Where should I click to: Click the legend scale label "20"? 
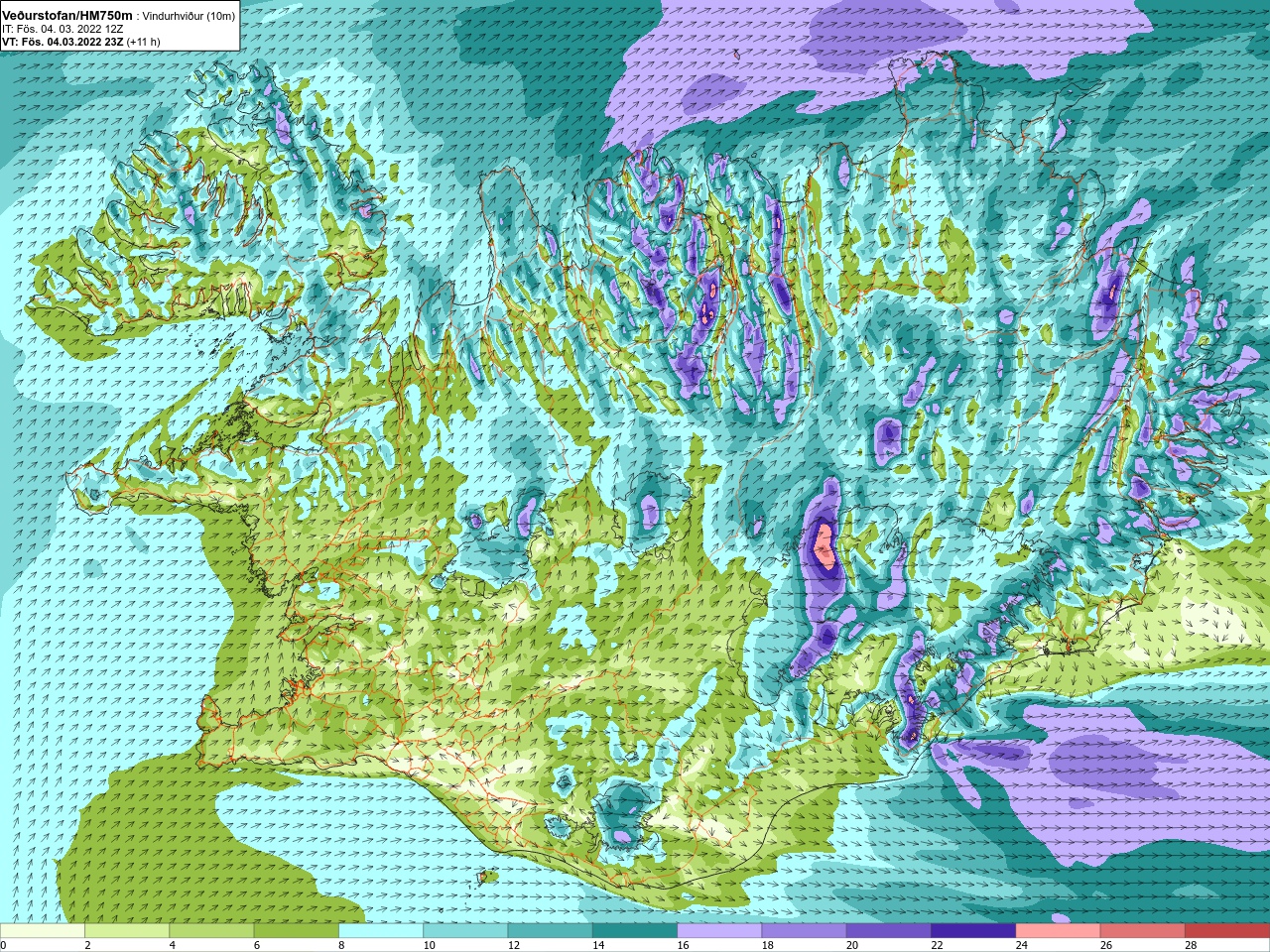pyautogui.click(x=852, y=945)
